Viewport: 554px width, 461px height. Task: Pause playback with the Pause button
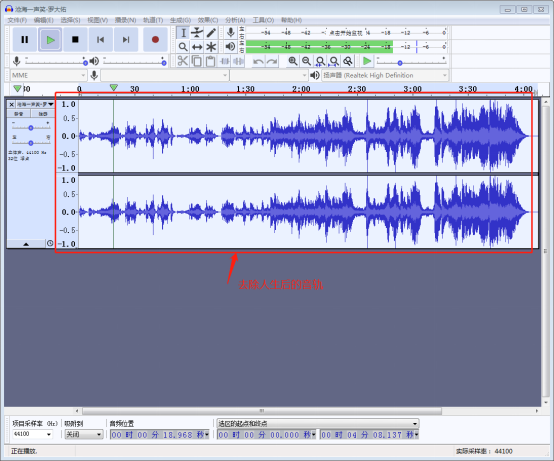click(x=24, y=40)
